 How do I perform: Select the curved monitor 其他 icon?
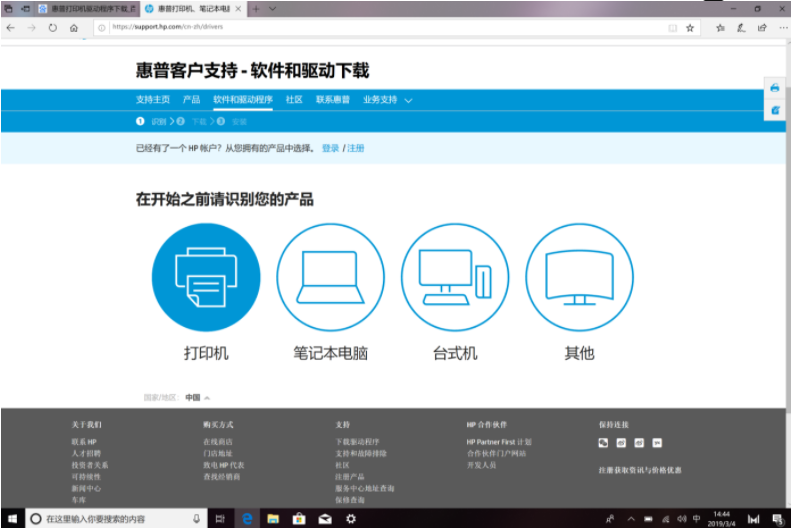pos(579,277)
